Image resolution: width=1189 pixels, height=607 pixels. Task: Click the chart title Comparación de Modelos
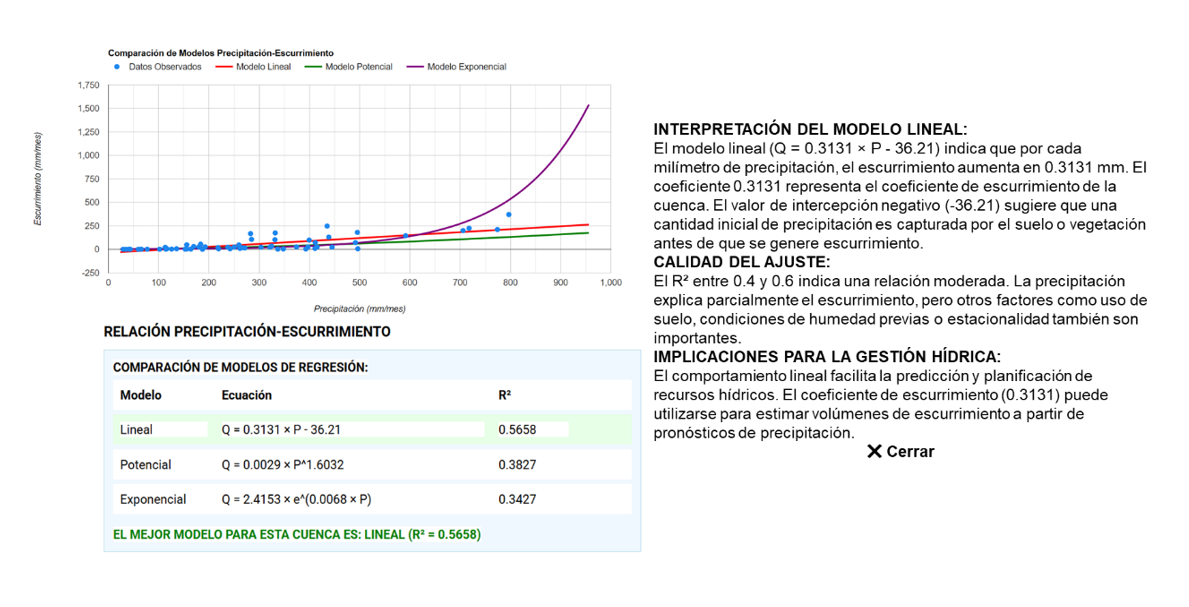point(220,52)
